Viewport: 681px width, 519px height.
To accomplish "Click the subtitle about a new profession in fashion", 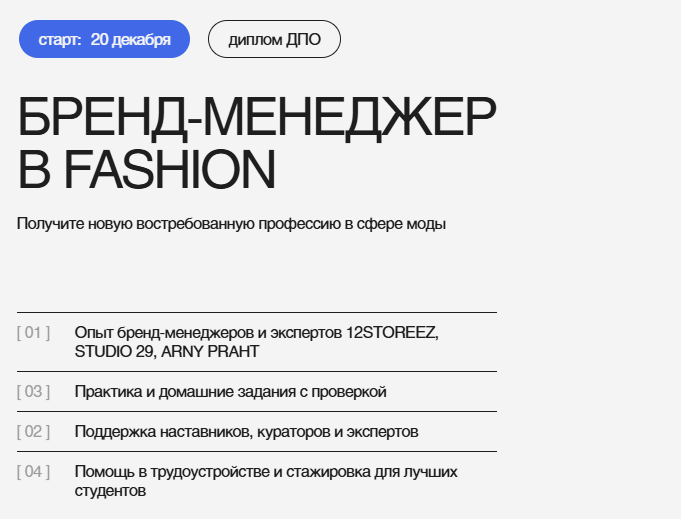I will [x=231, y=223].
